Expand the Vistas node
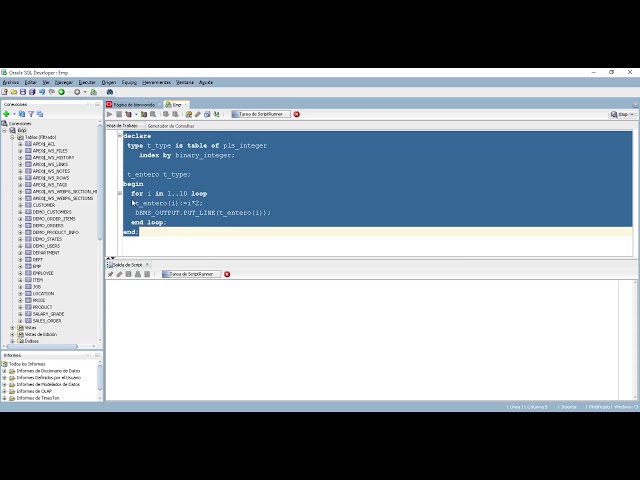 tap(12, 328)
